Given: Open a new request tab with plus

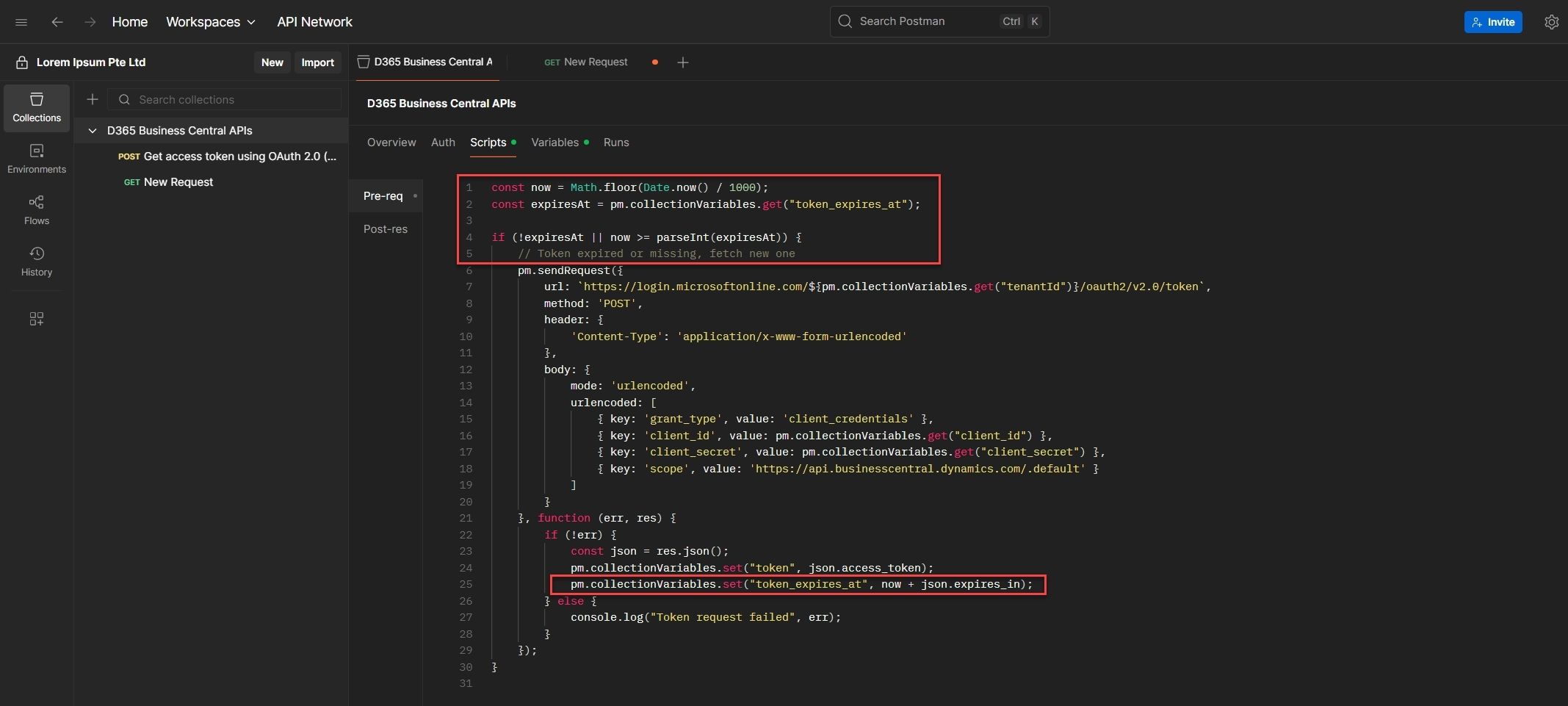Looking at the screenshot, I should pos(682,62).
